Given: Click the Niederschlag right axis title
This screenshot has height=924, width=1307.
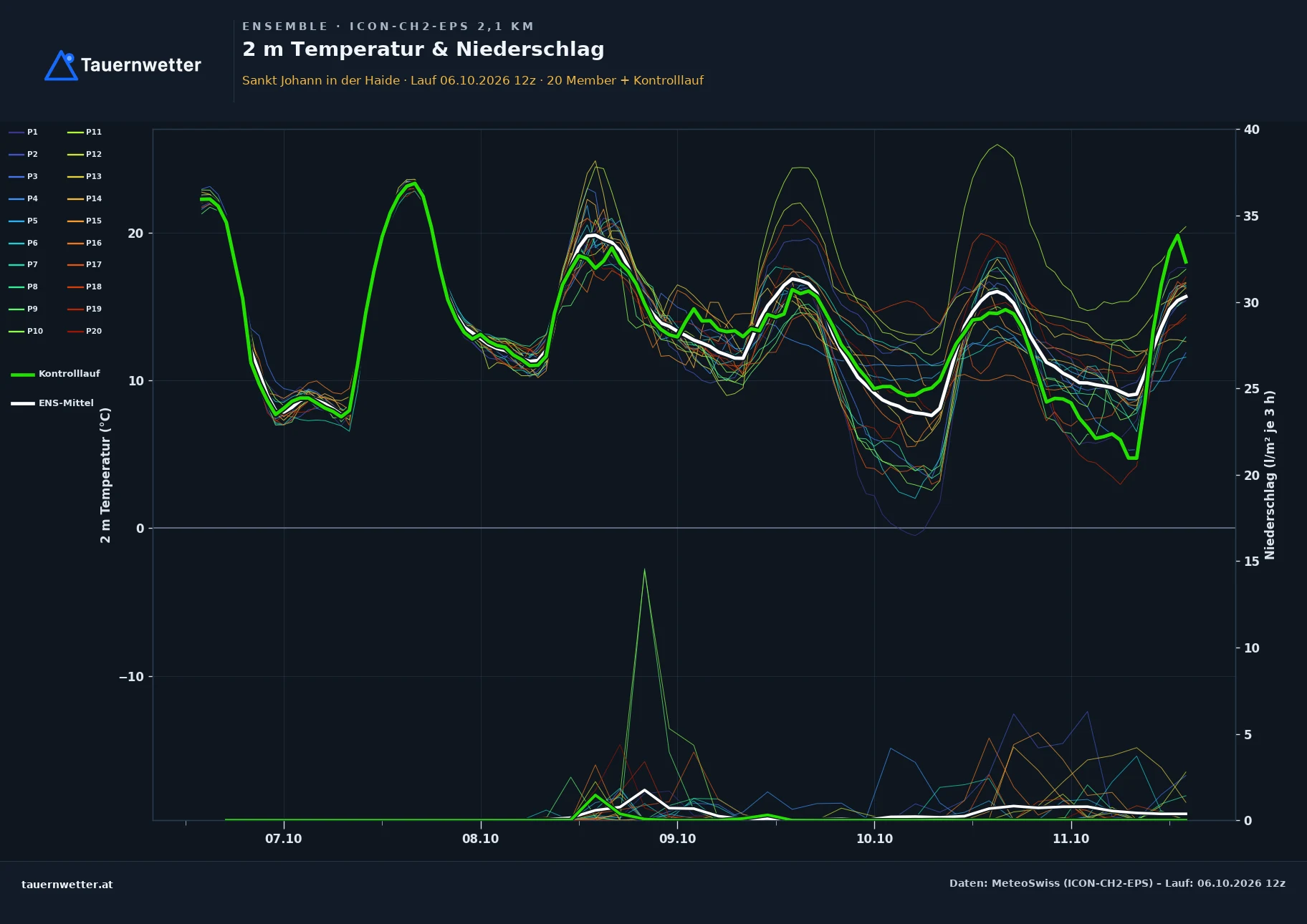Looking at the screenshot, I should pyautogui.click(x=1270, y=475).
